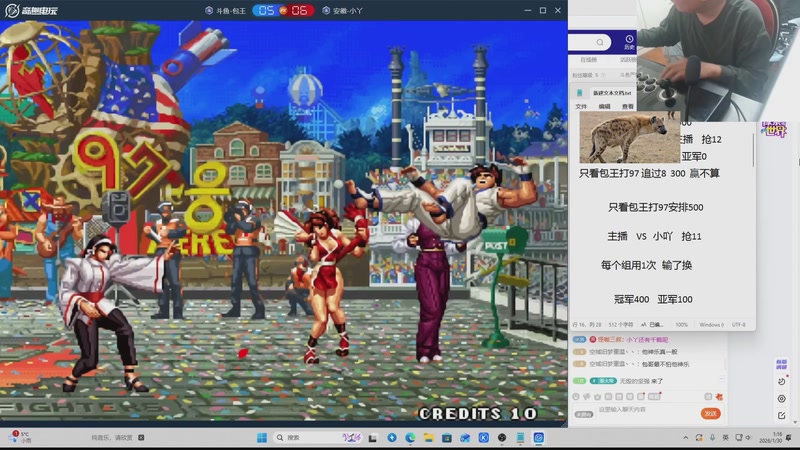Open the 100% zoom level in Notepad status bar

(682, 324)
